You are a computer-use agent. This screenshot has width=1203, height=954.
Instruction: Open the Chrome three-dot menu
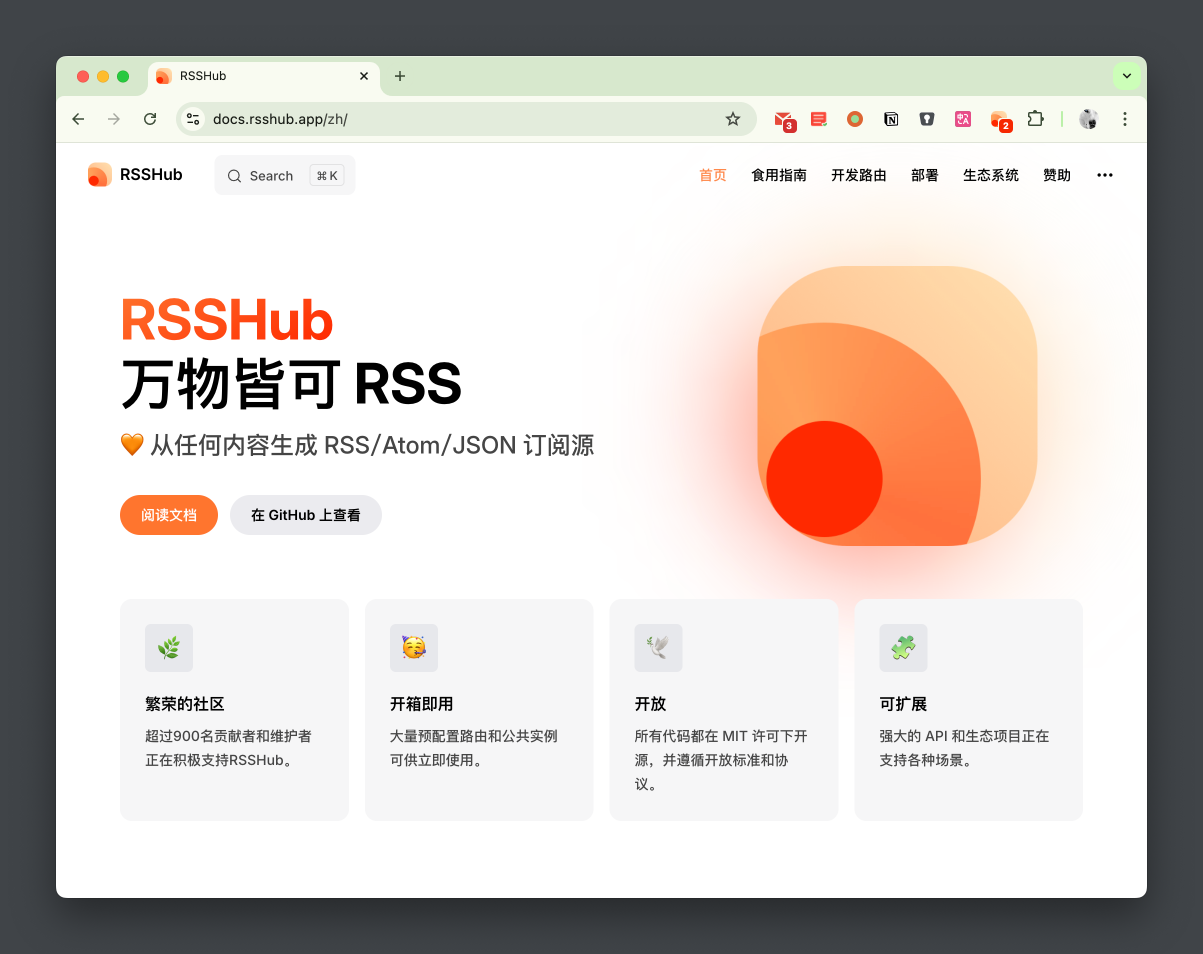point(1125,119)
